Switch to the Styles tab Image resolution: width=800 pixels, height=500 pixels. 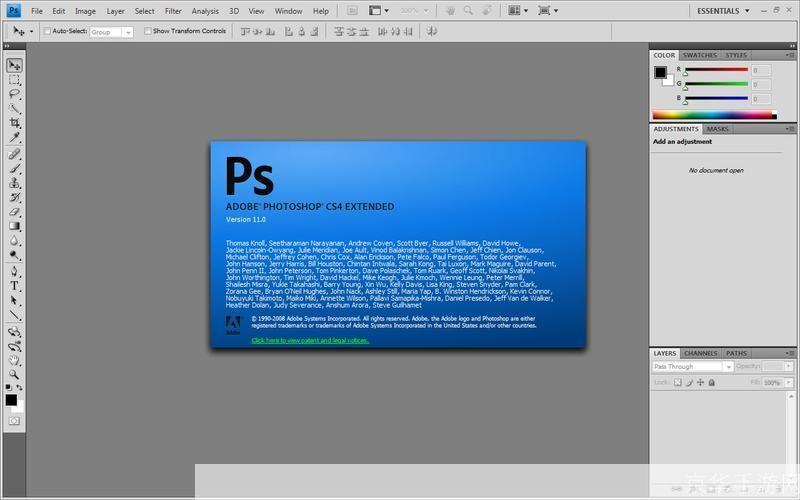[x=736, y=55]
